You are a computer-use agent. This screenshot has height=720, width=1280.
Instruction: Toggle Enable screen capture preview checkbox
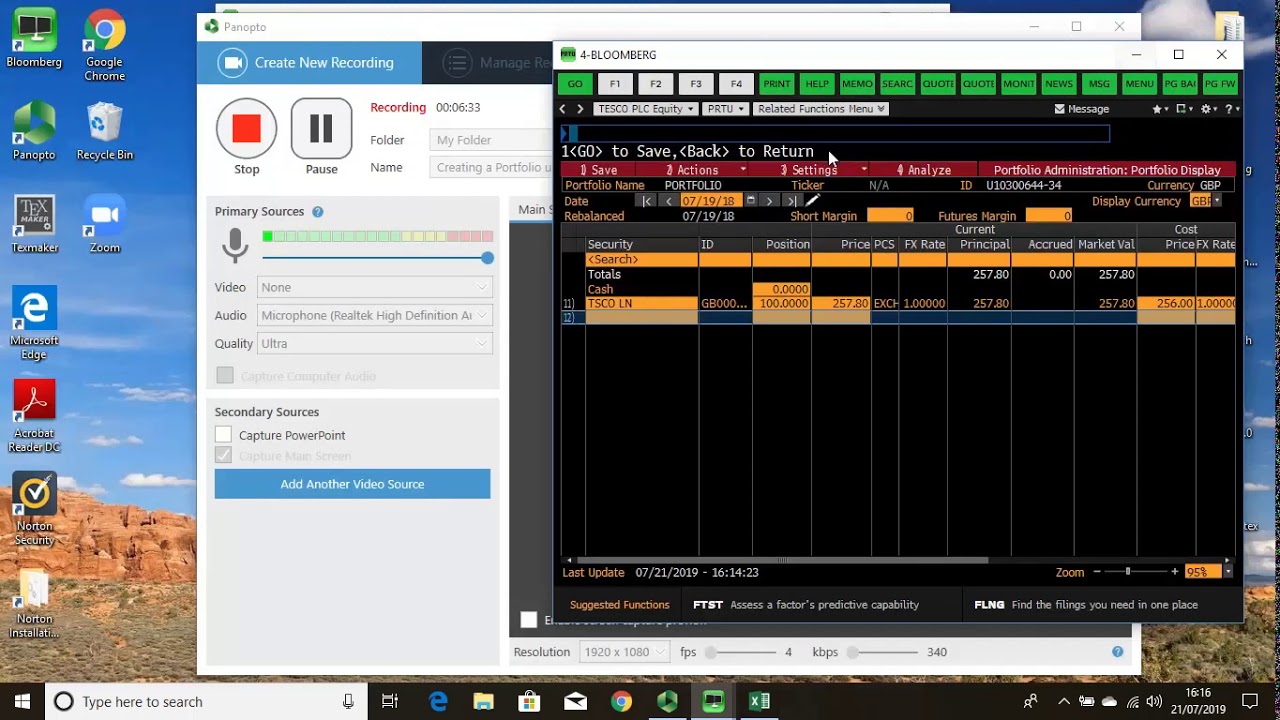pyautogui.click(x=529, y=620)
